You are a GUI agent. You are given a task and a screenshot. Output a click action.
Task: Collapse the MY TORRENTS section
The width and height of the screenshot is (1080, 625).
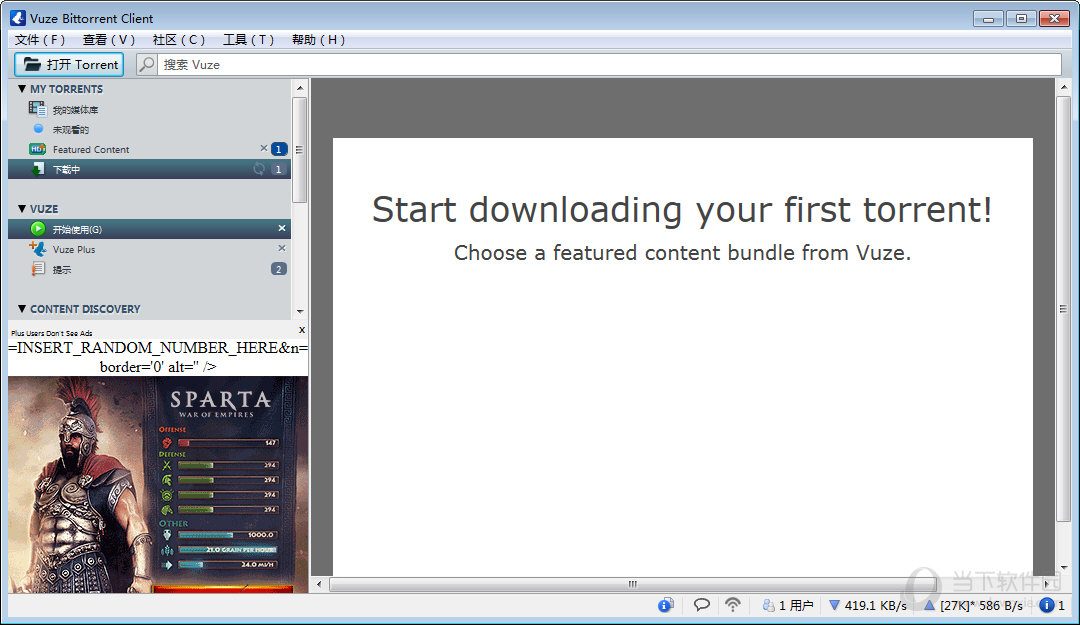click(22, 89)
